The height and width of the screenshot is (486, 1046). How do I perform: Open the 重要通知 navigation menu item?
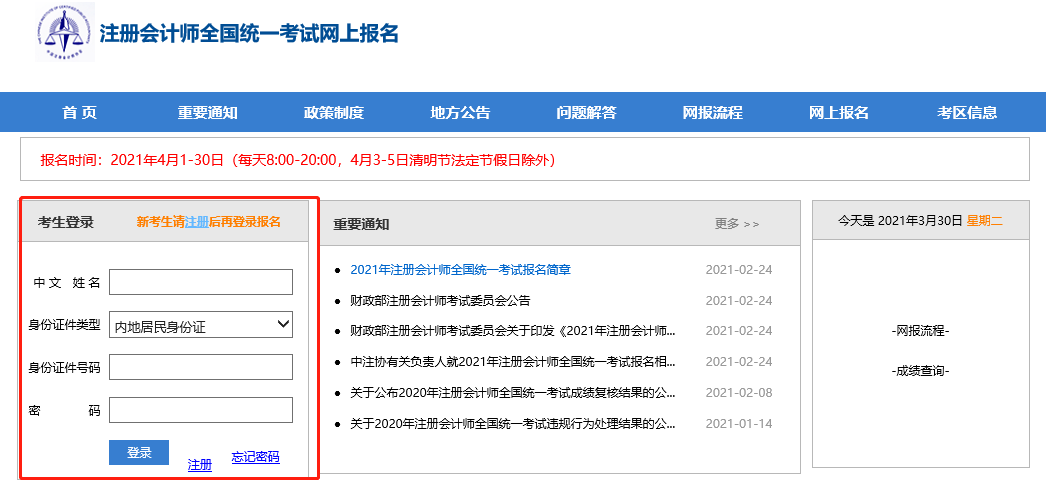click(x=207, y=112)
